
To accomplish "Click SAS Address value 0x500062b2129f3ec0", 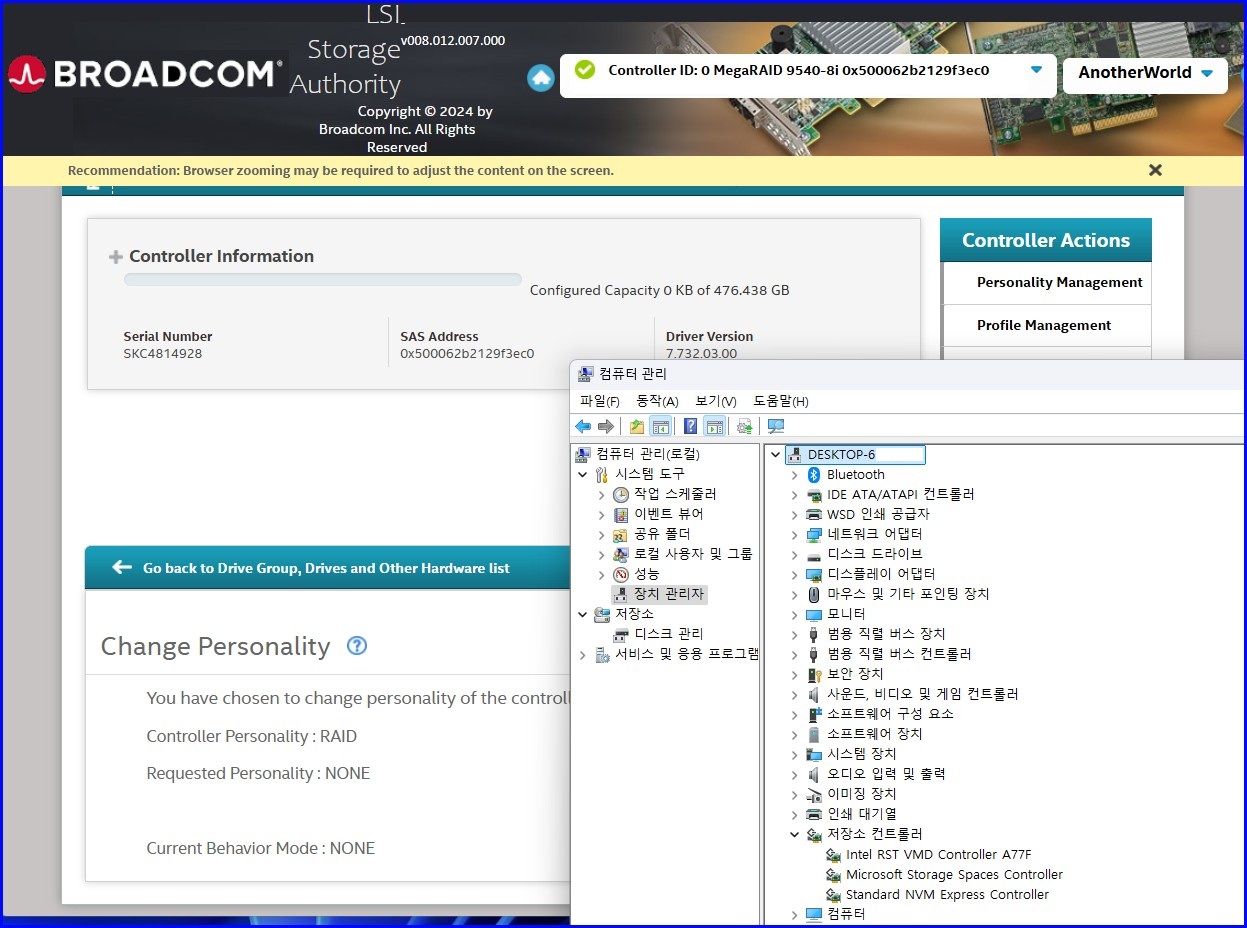I will [x=467, y=354].
